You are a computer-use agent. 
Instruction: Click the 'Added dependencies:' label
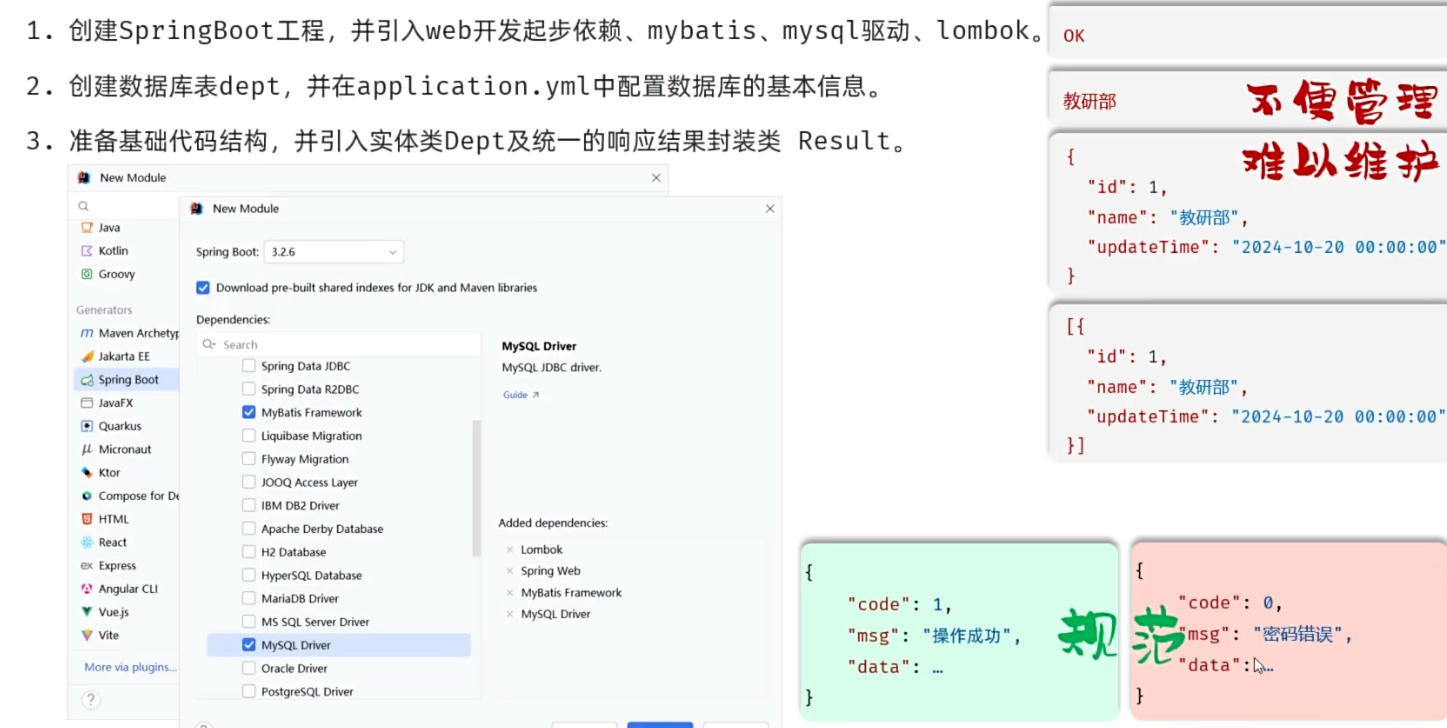click(x=553, y=523)
